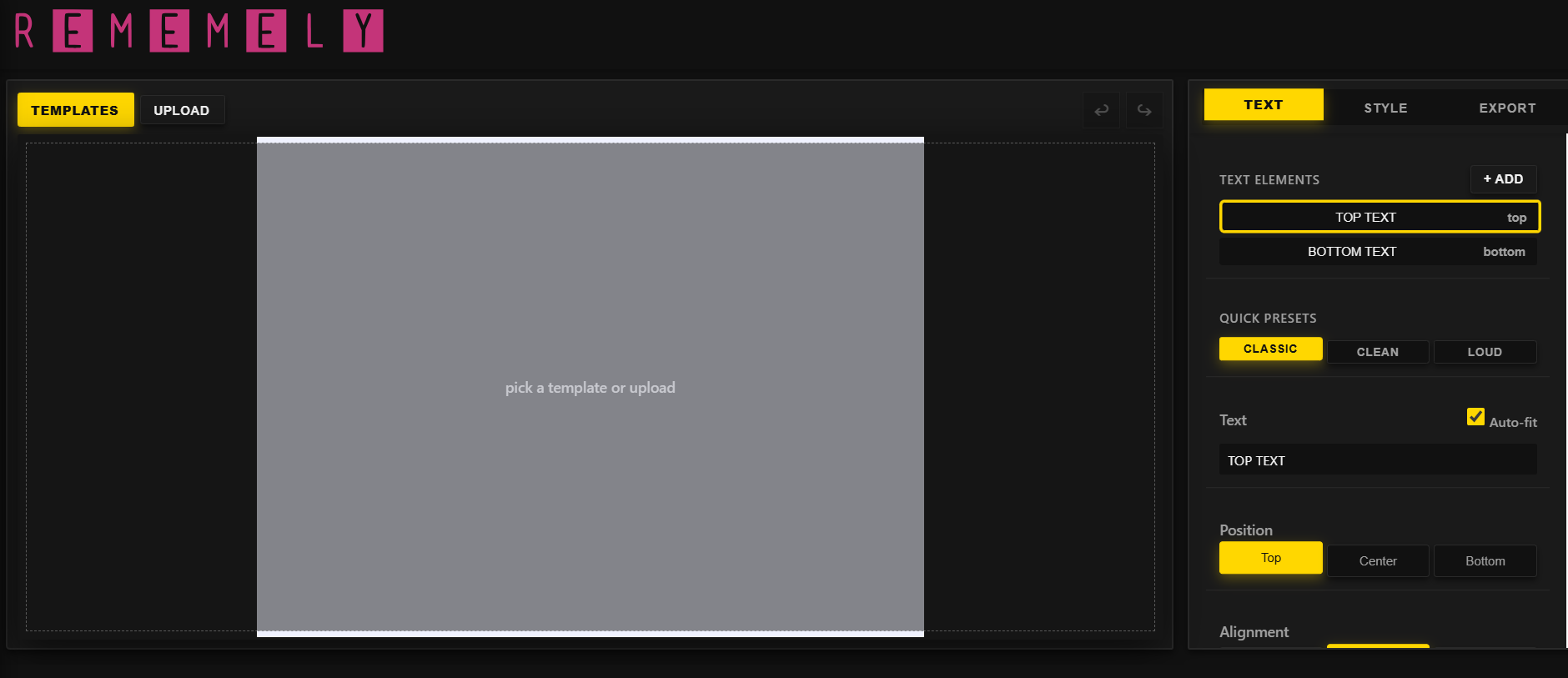This screenshot has width=1568, height=678.
Task: Select the BOTTOM TEXT element row
Action: pos(1378,251)
